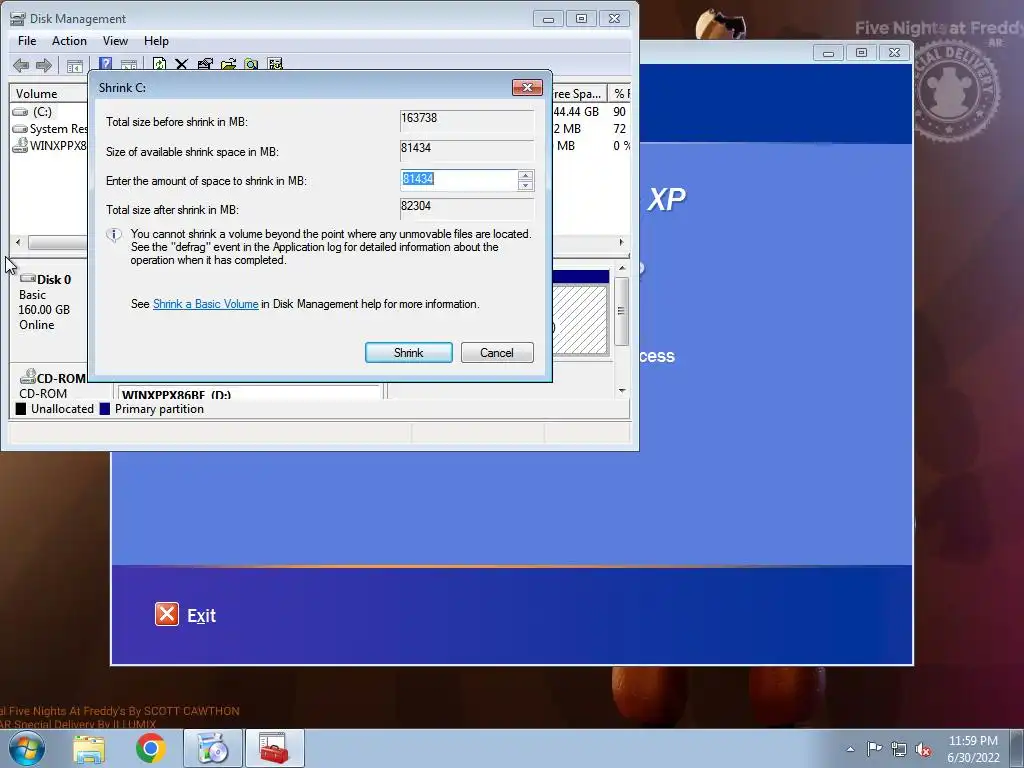Image resolution: width=1024 pixels, height=768 pixels.
Task: Click the WINXPPX86RF (D:) partition block
Action: coord(248,392)
